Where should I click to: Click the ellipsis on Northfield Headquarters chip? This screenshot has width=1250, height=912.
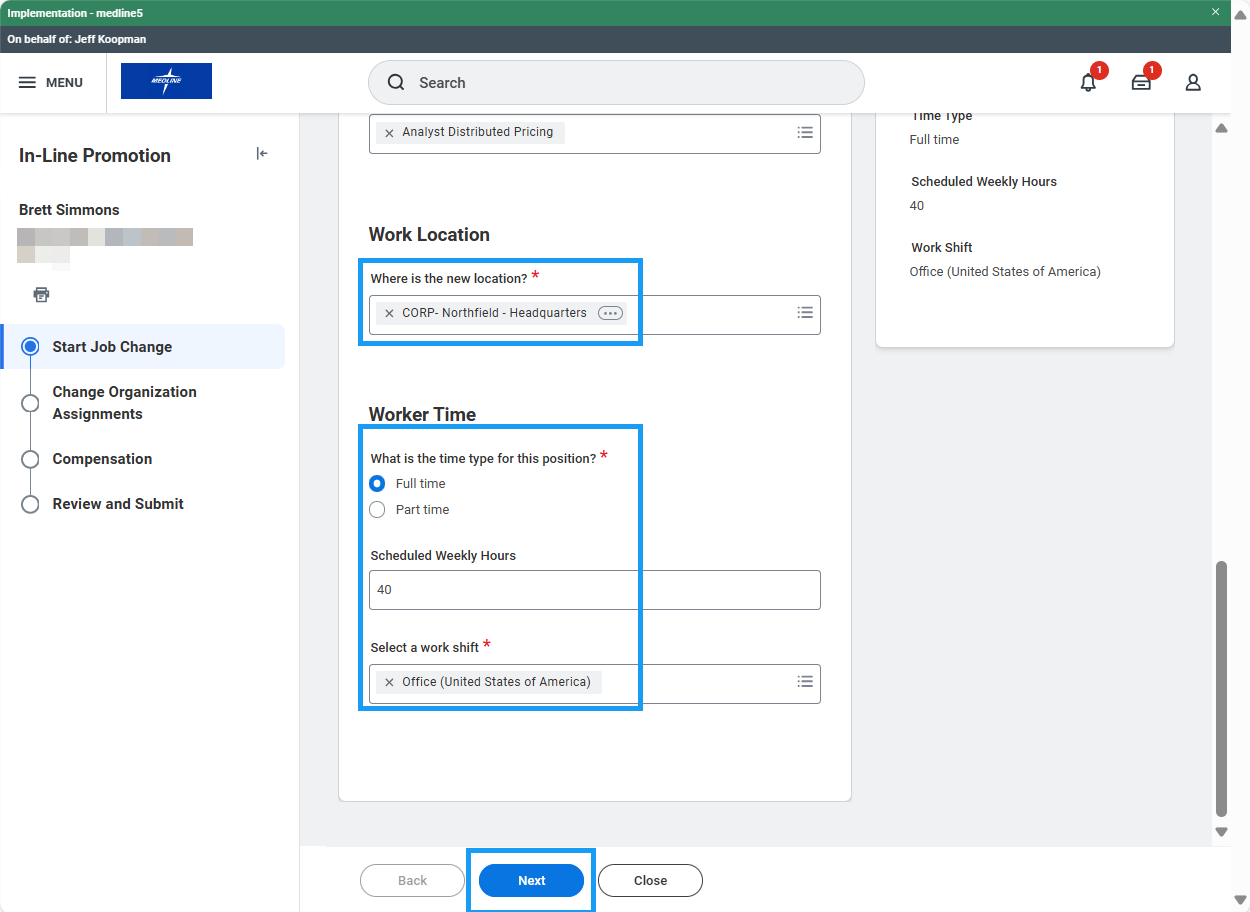(610, 313)
